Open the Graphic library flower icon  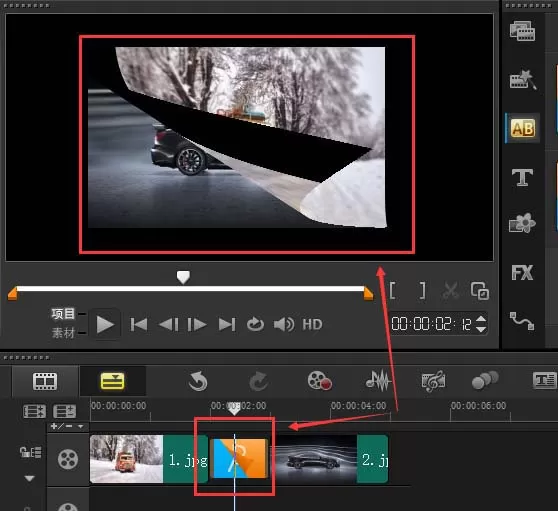coord(522,223)
